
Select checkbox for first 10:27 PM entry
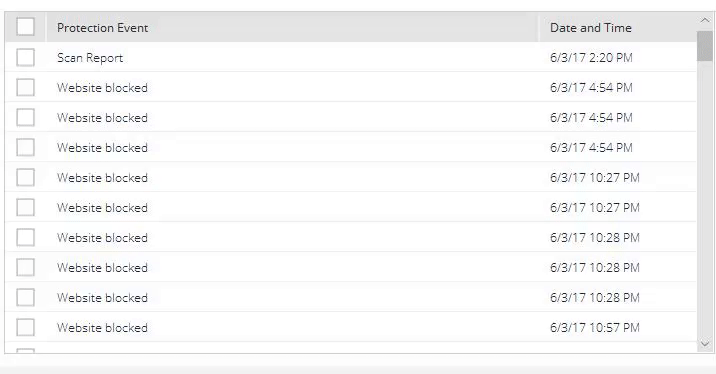tap(25, 177)
